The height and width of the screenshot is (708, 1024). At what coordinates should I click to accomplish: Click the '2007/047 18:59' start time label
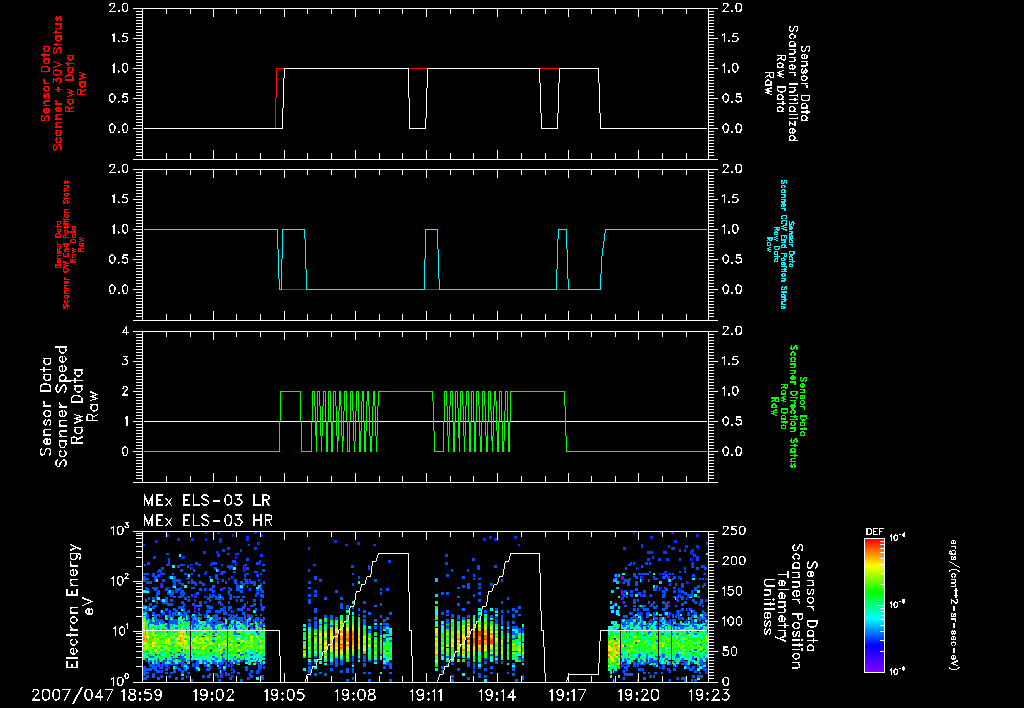(97, 696)
